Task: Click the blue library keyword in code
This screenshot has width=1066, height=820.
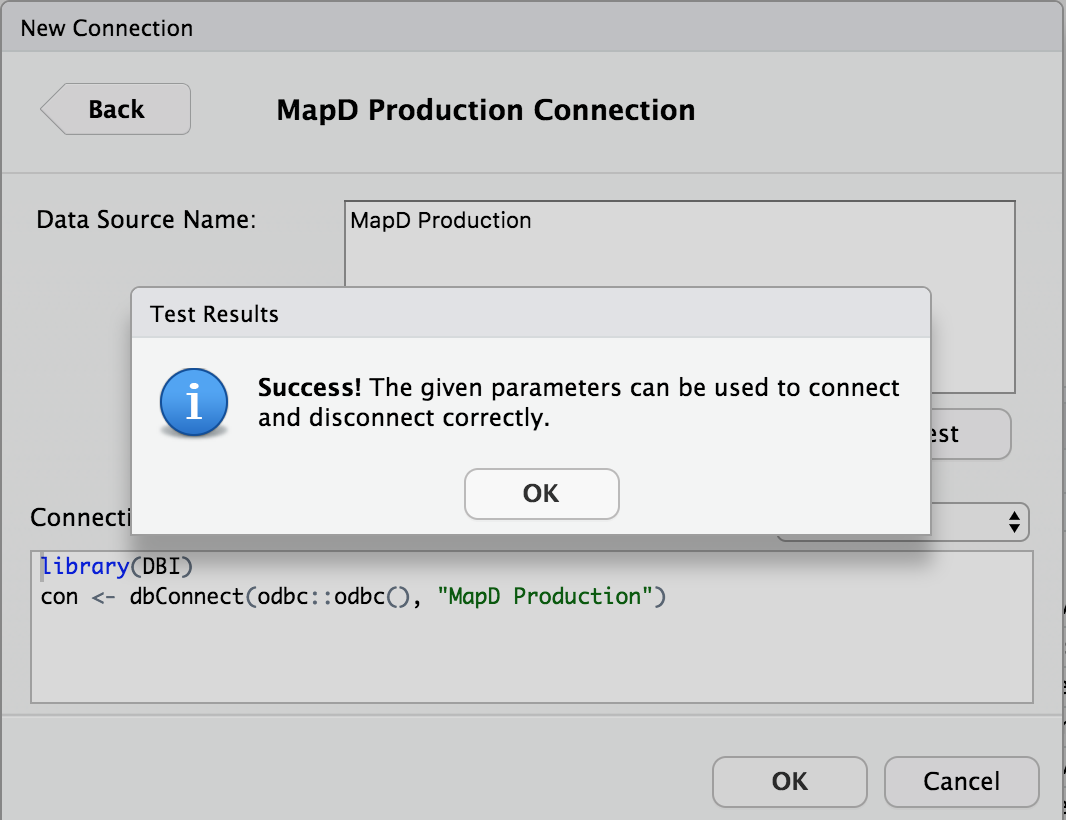Action: [x=84, y=566]
